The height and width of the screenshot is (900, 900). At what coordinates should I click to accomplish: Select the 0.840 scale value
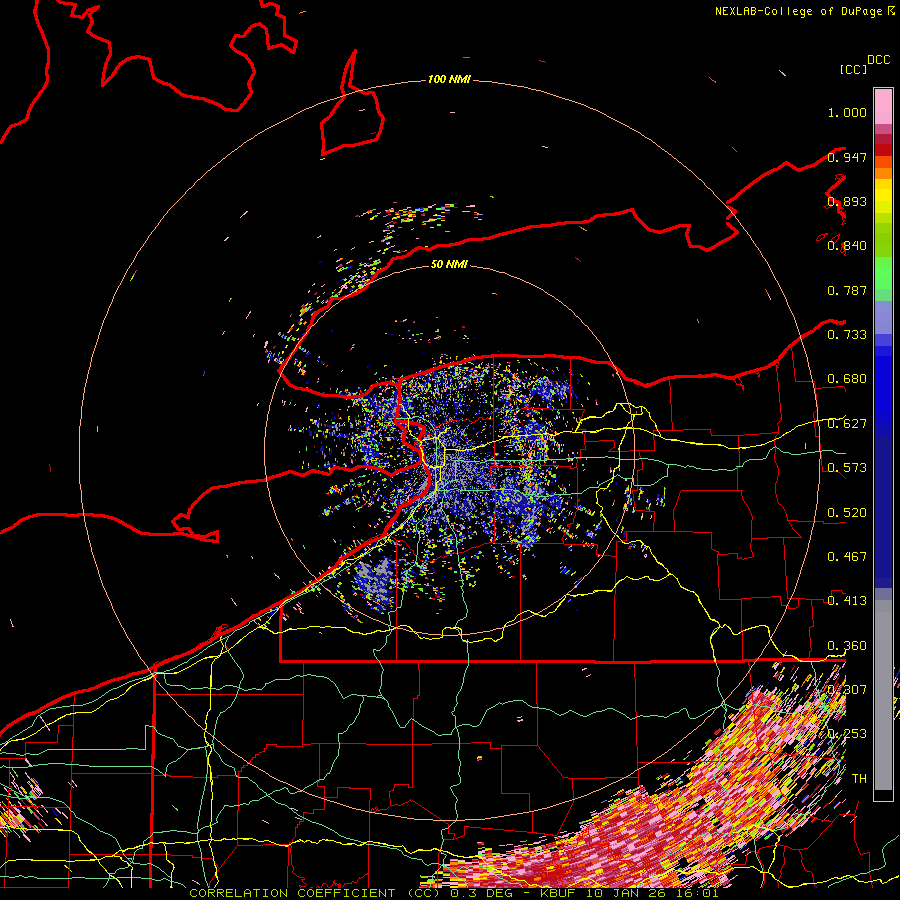pyautogui.click(x=847, y=246)
